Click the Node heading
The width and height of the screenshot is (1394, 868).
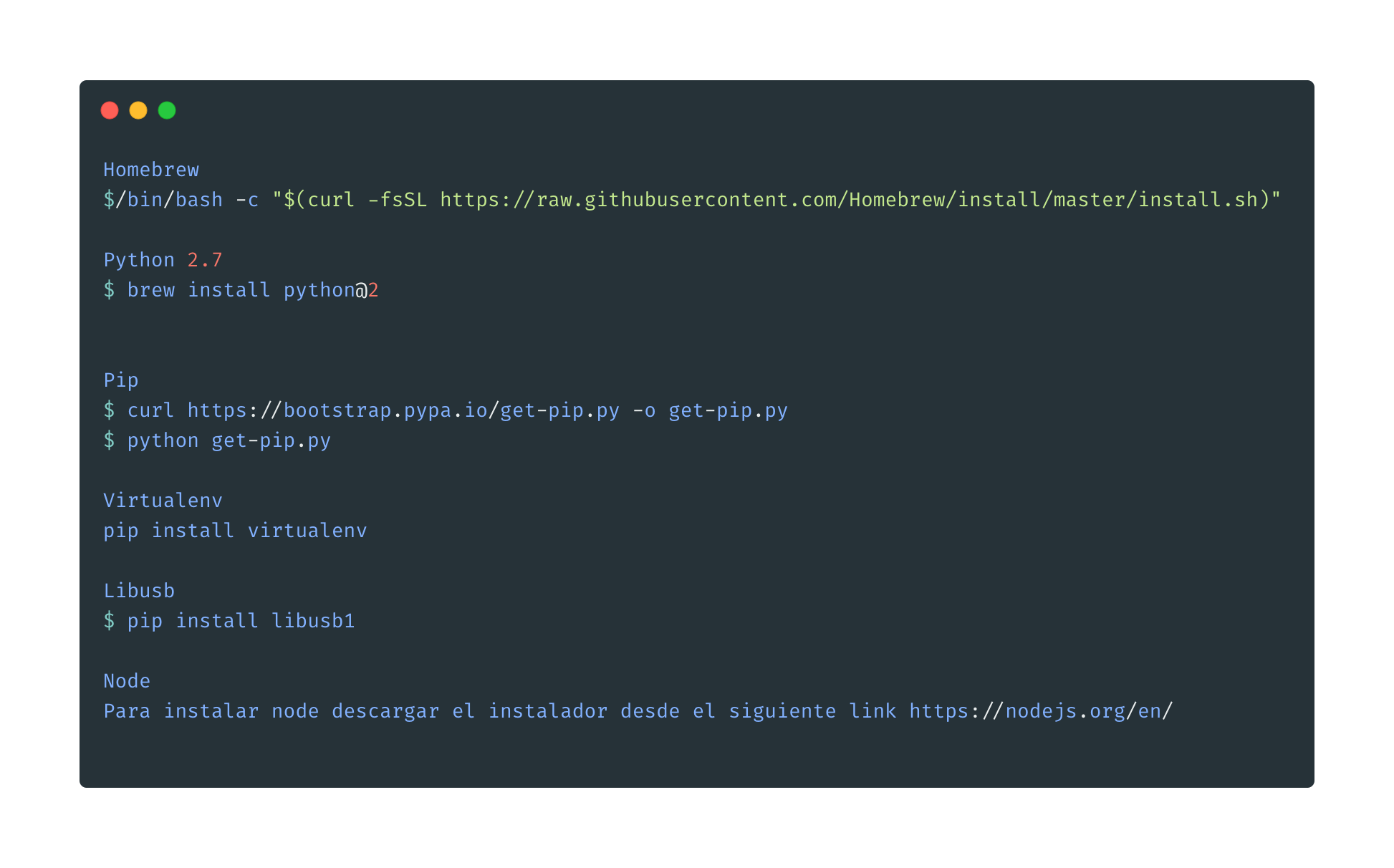[127, 681]
